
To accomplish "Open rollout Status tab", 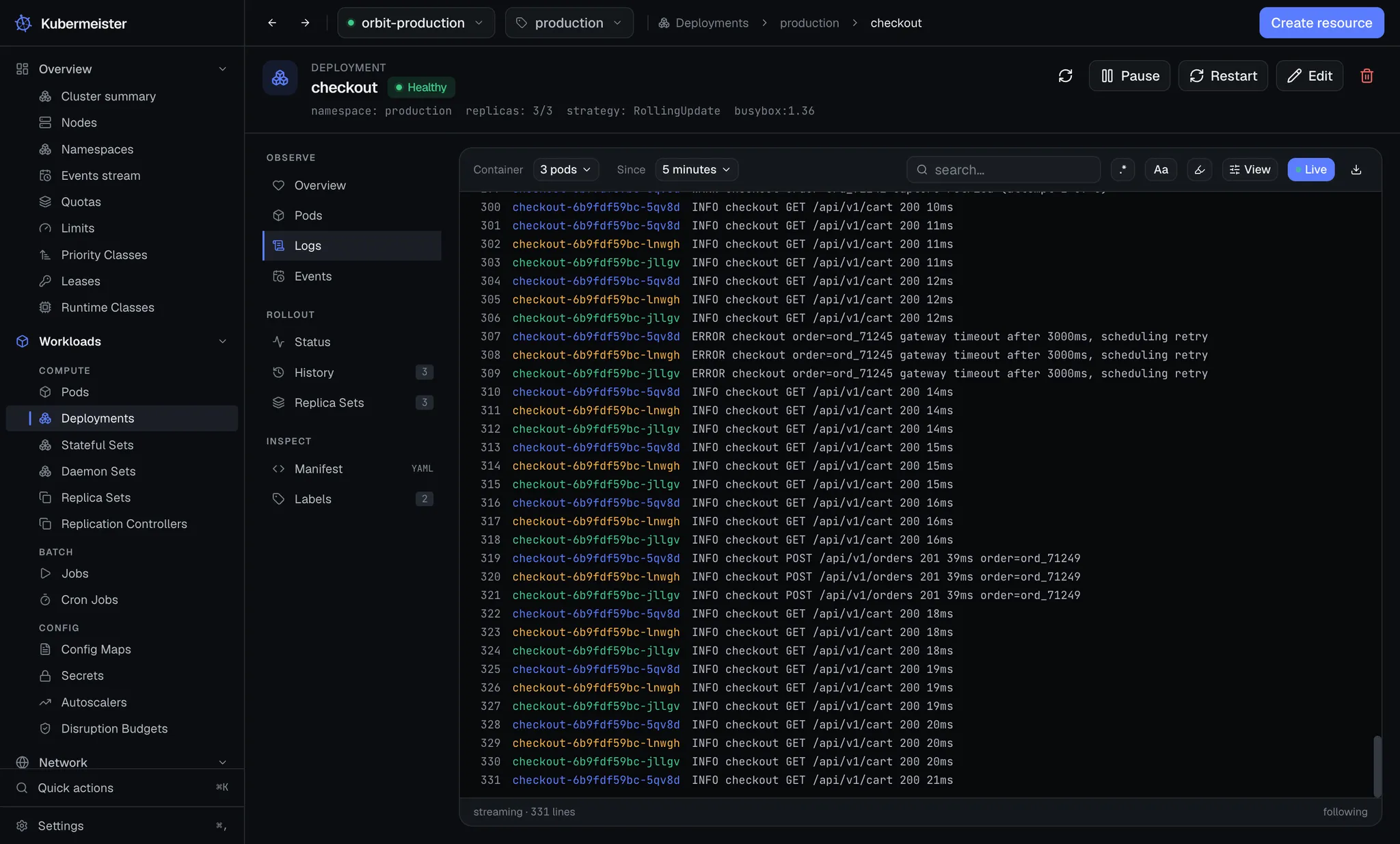I will (352, 342).
